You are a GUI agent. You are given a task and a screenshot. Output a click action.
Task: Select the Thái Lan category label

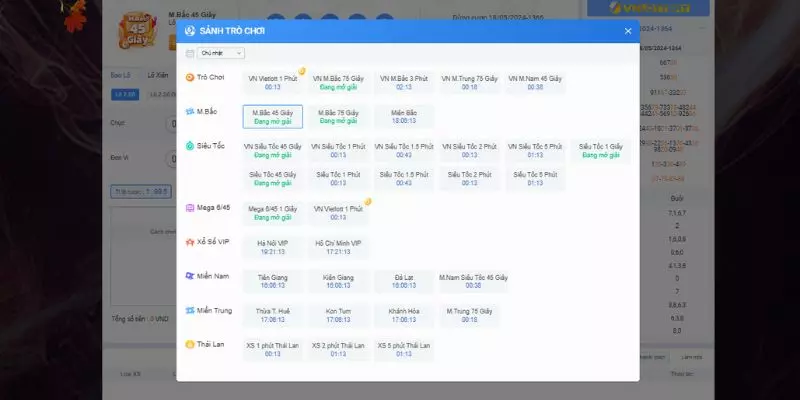210,344
